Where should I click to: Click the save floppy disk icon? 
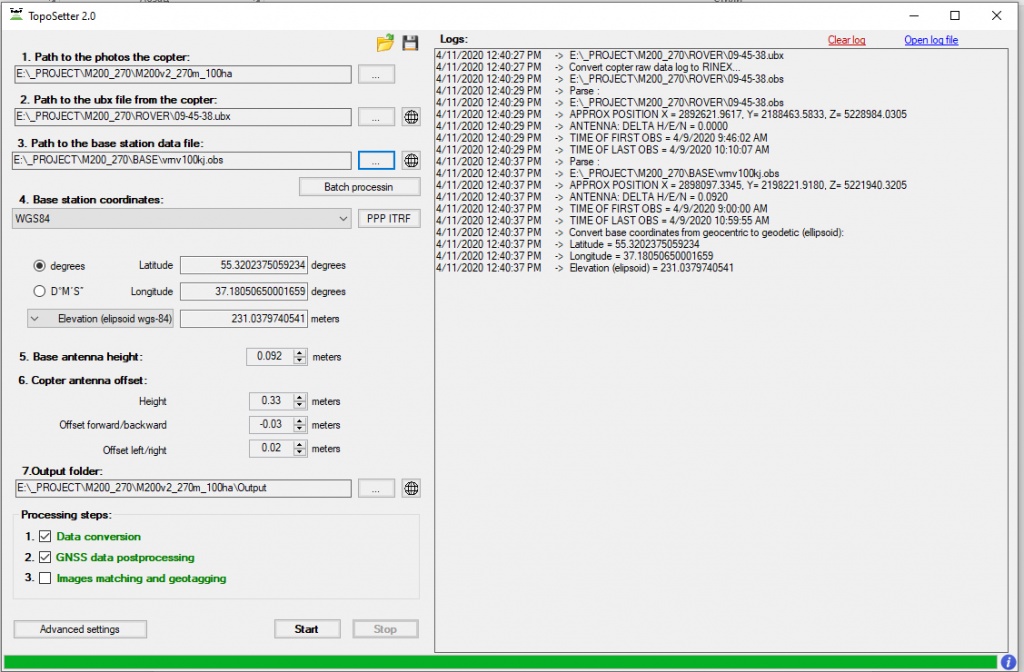point(410,43)
